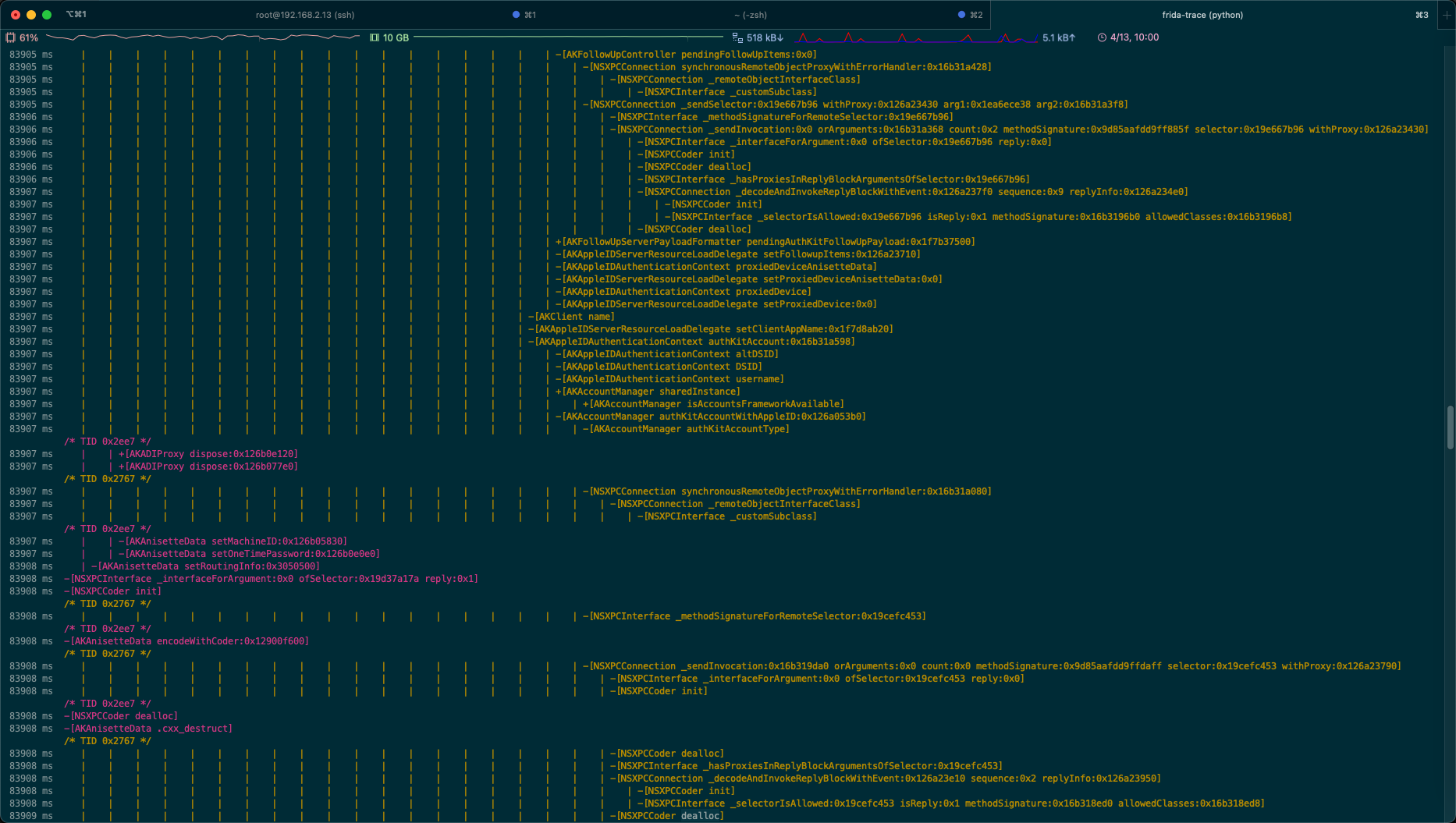1456x823 pixels.
Task: Click AKADIProxy dispose:0x126b077e0 line
Action: tap(208, 466)
